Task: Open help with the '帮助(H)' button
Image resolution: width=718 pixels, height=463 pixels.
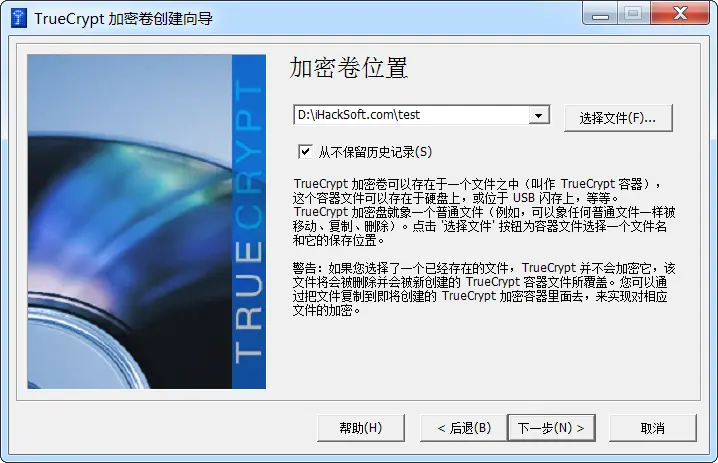Action: click(361, 428)
